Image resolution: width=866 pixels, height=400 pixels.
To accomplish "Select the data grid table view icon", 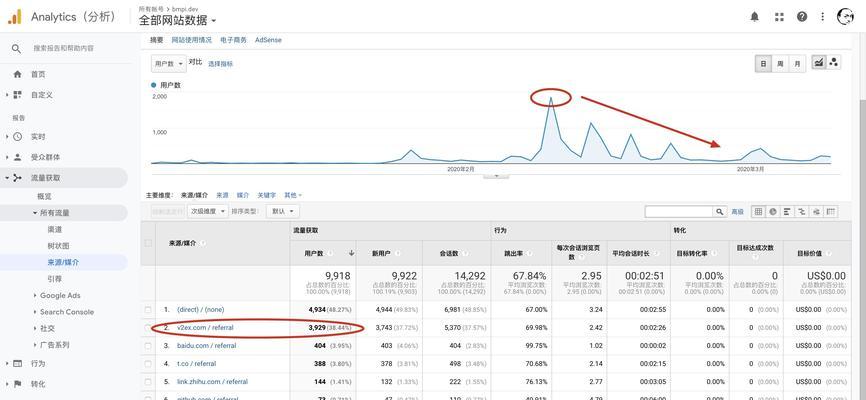I will [x=759, y=212].
